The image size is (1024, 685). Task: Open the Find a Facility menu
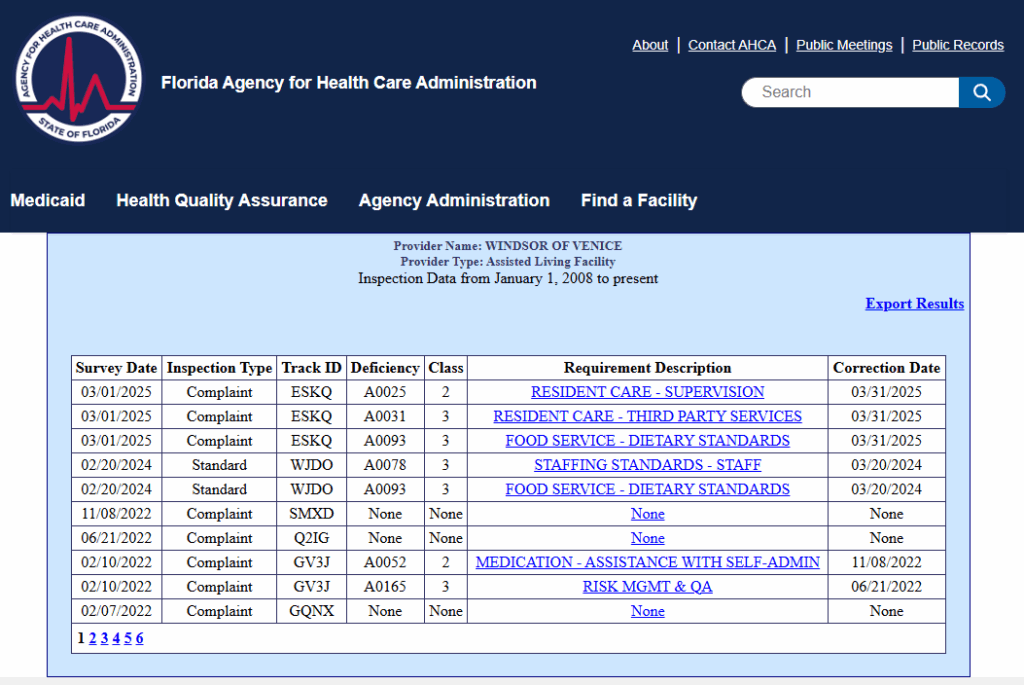(638, 200)
